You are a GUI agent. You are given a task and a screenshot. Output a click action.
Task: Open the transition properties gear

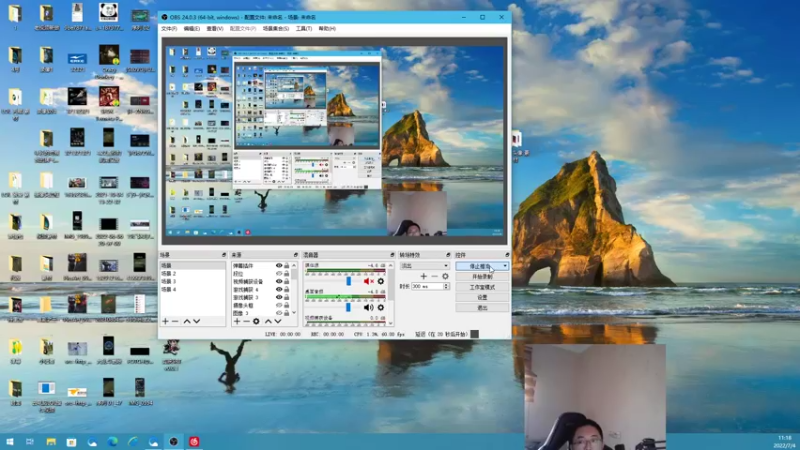[x=445, y=277]
